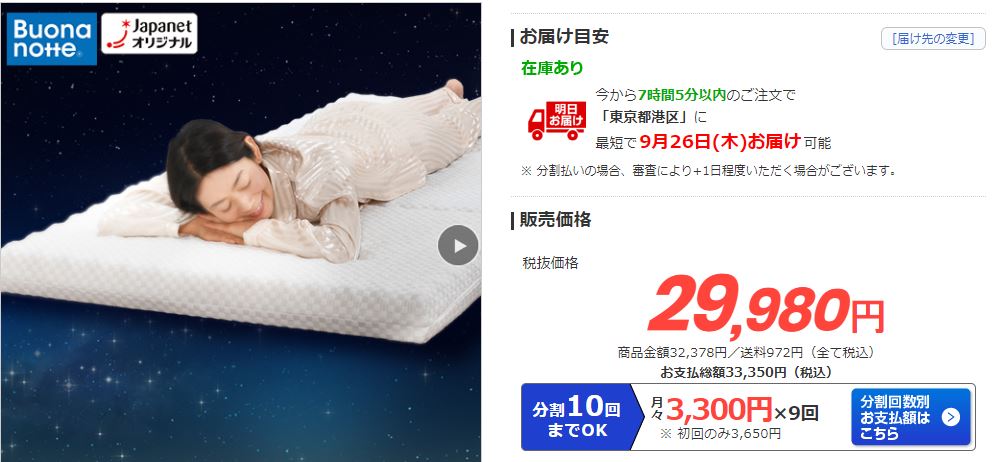Click the Japanet オリジナル badge
This screenshot has width=1003, height=462.
[x=149, y=33]
